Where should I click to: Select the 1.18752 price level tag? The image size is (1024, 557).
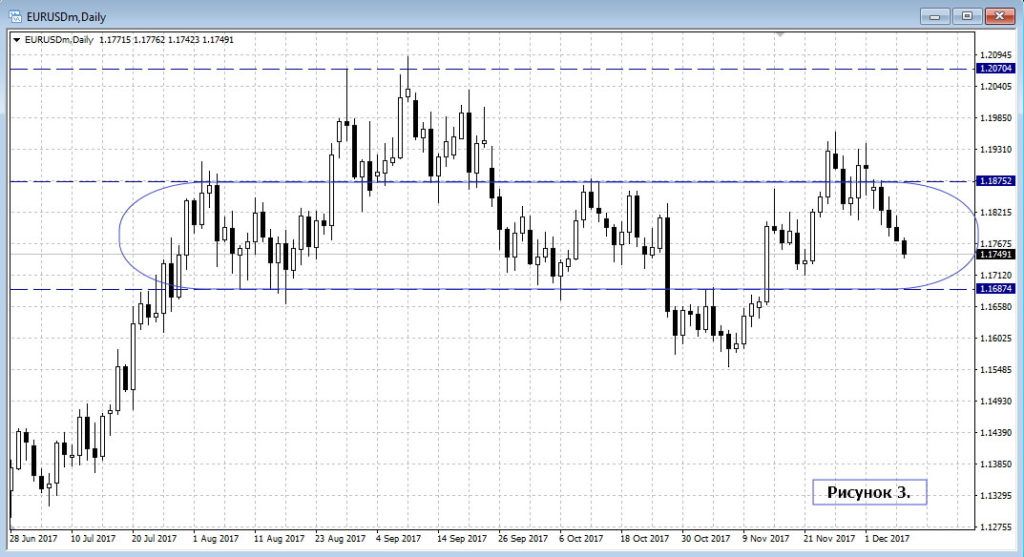pyautogui.click(x=997, y=182)
